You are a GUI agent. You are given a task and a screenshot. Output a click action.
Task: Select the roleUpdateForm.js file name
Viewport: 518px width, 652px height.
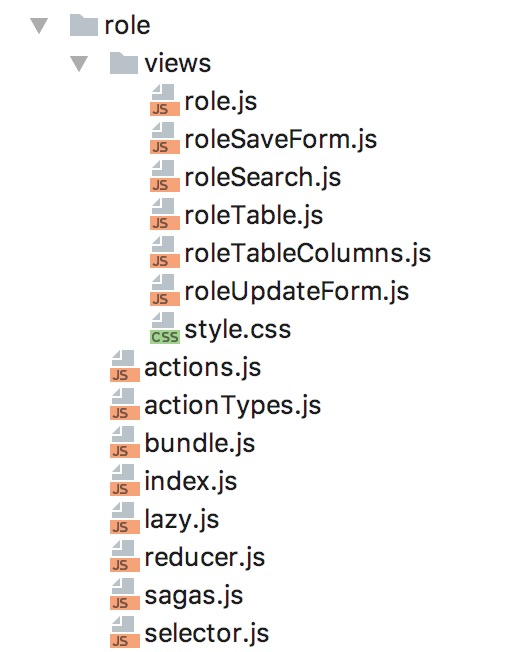[x=297, y=292]
